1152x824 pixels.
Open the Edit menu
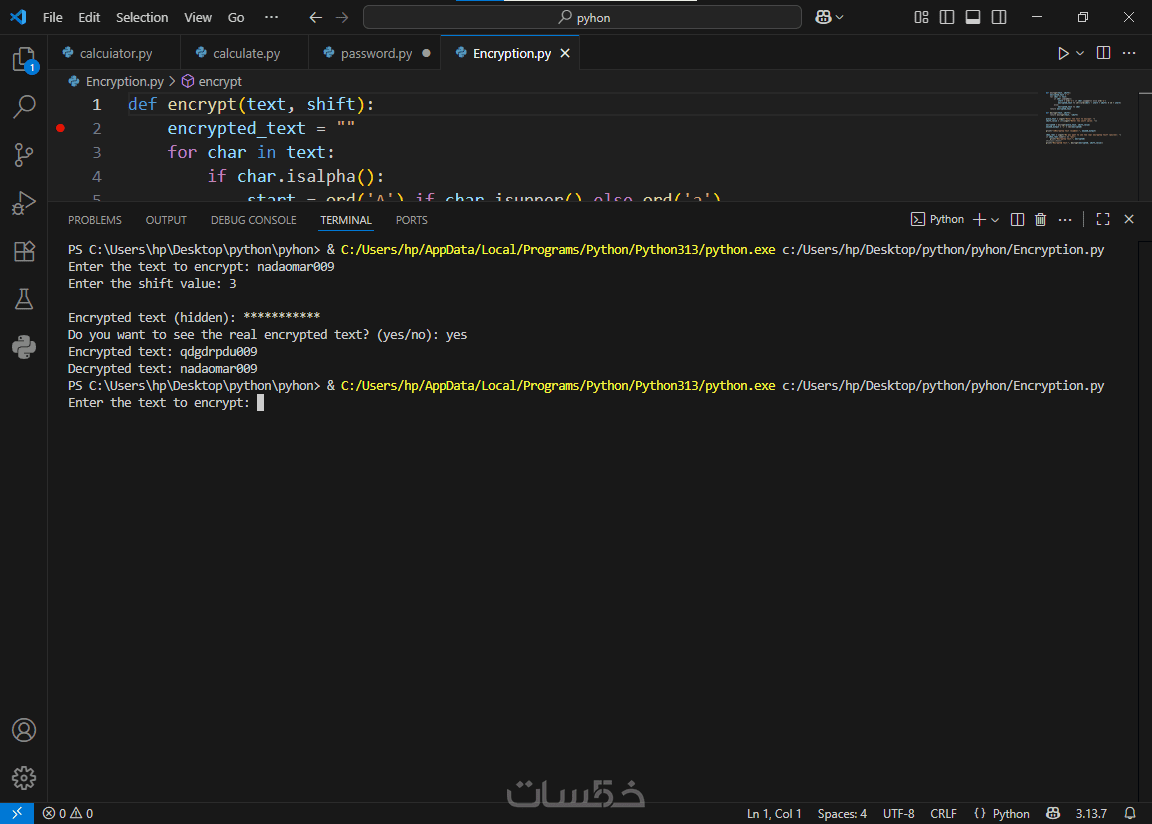point(89,17)
